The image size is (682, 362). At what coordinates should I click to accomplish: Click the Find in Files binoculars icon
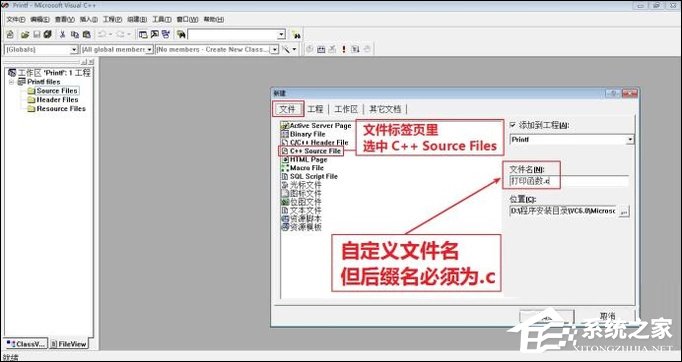pos(181,34)
